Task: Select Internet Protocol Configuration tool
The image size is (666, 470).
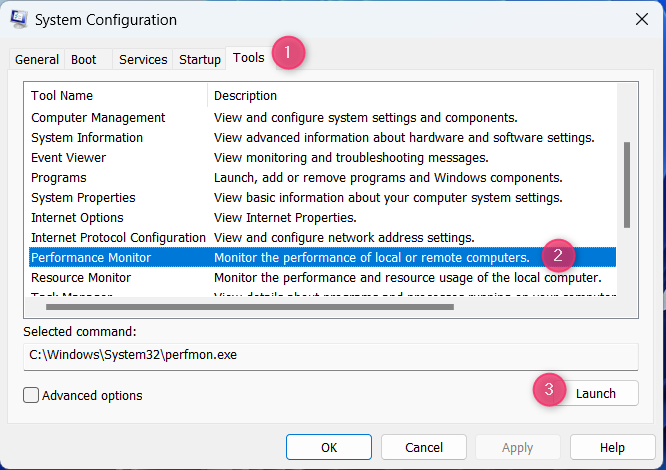Action: 118,237
